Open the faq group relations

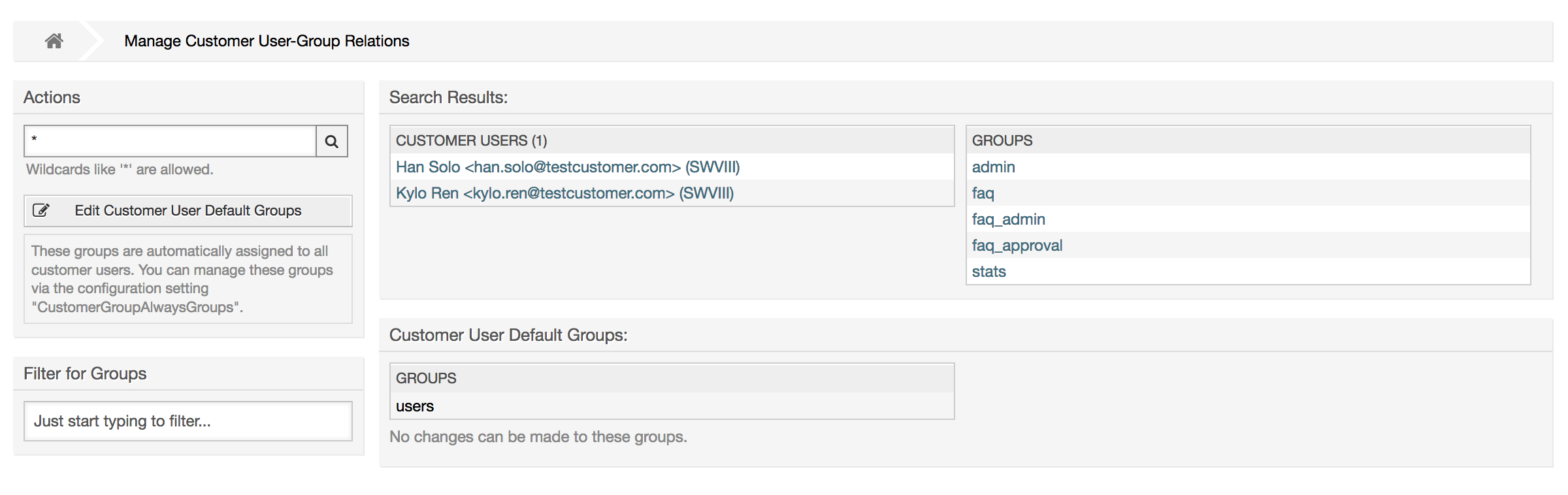(983, 193)
